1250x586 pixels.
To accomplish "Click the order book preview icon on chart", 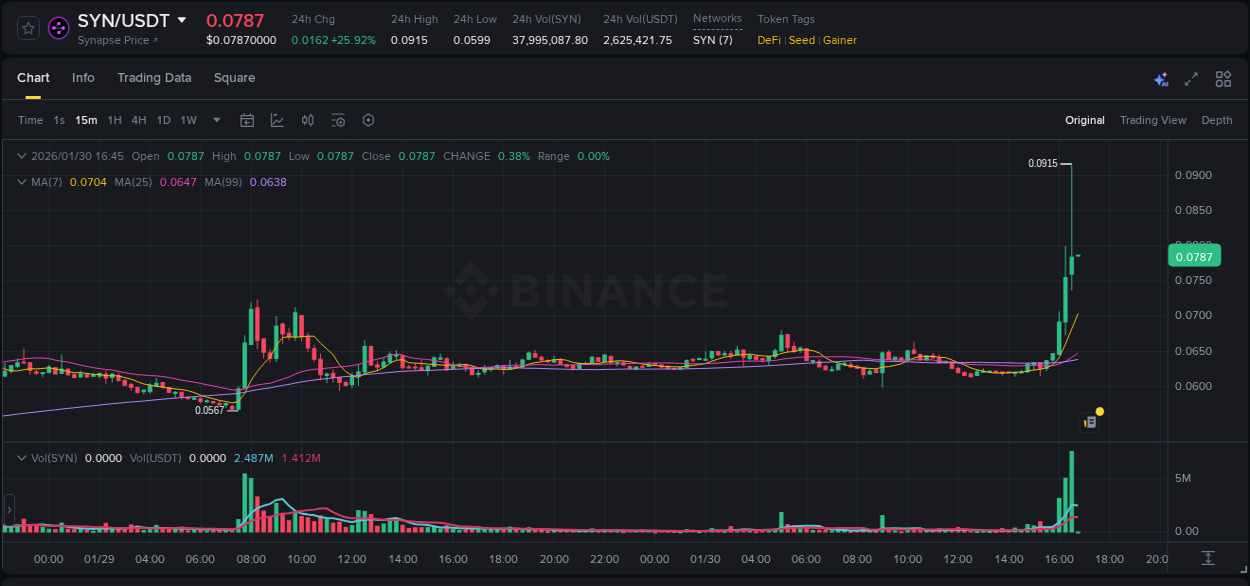I will click(1089, 423).
